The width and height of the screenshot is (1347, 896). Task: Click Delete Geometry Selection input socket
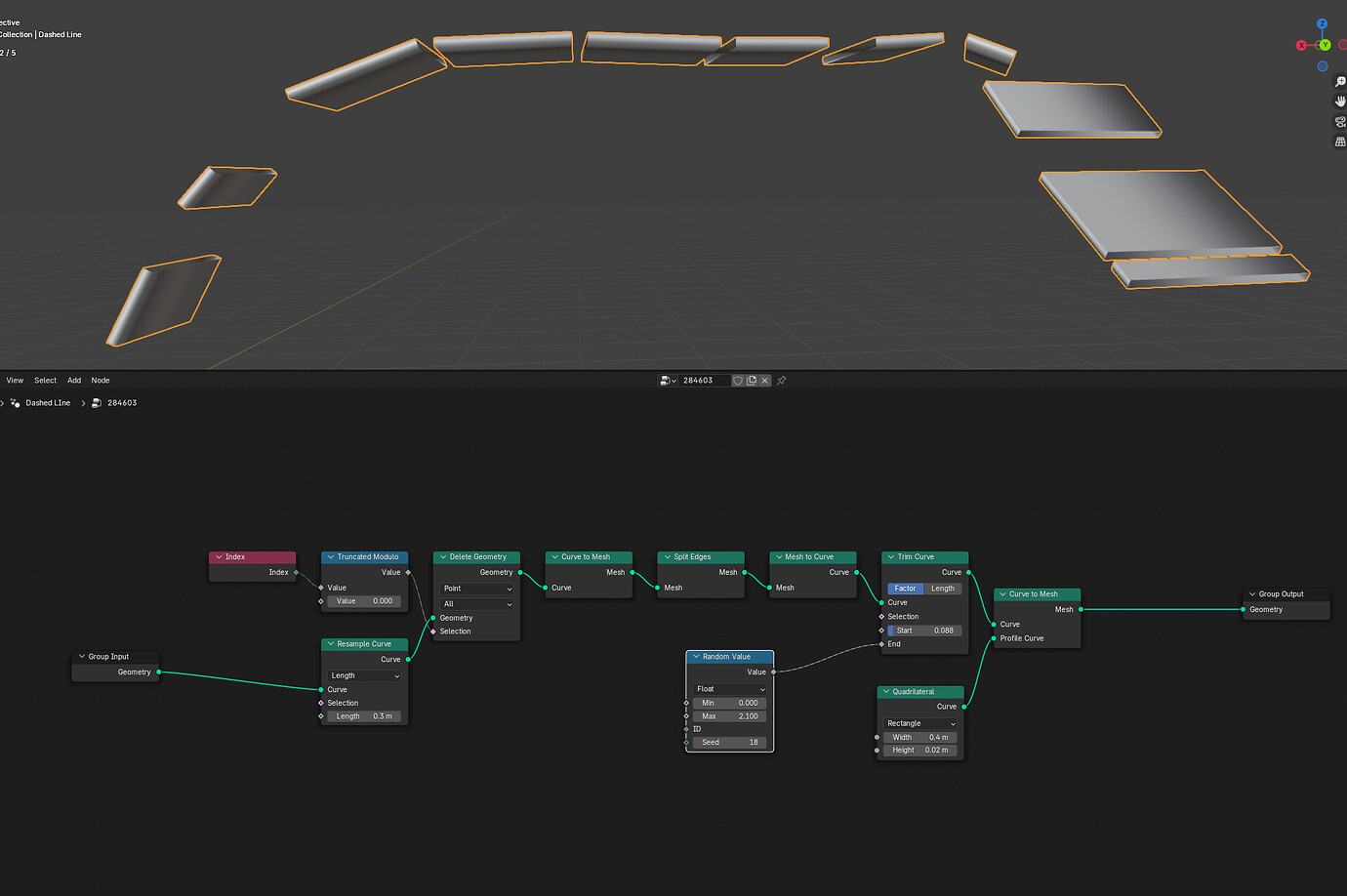point(433,631)
